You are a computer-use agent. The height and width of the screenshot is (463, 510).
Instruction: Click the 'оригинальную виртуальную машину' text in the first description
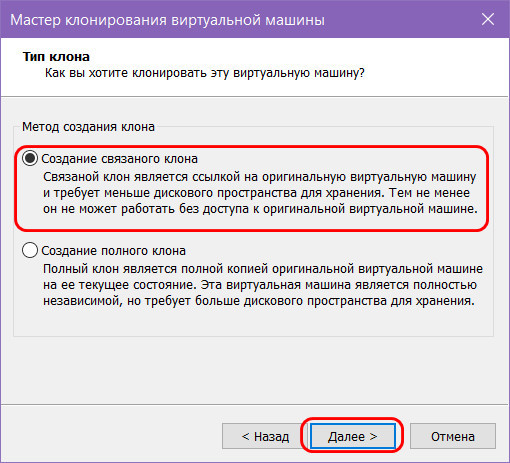point(369,177)
